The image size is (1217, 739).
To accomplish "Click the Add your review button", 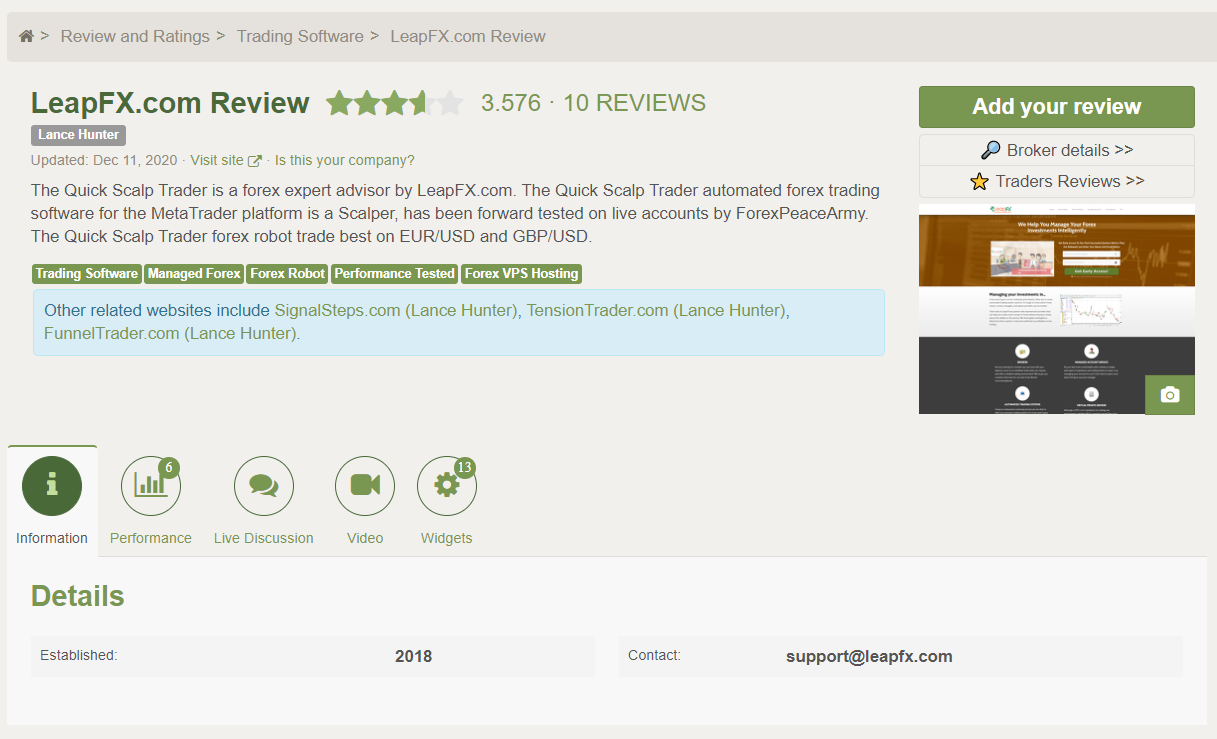I will [1056, 107].
